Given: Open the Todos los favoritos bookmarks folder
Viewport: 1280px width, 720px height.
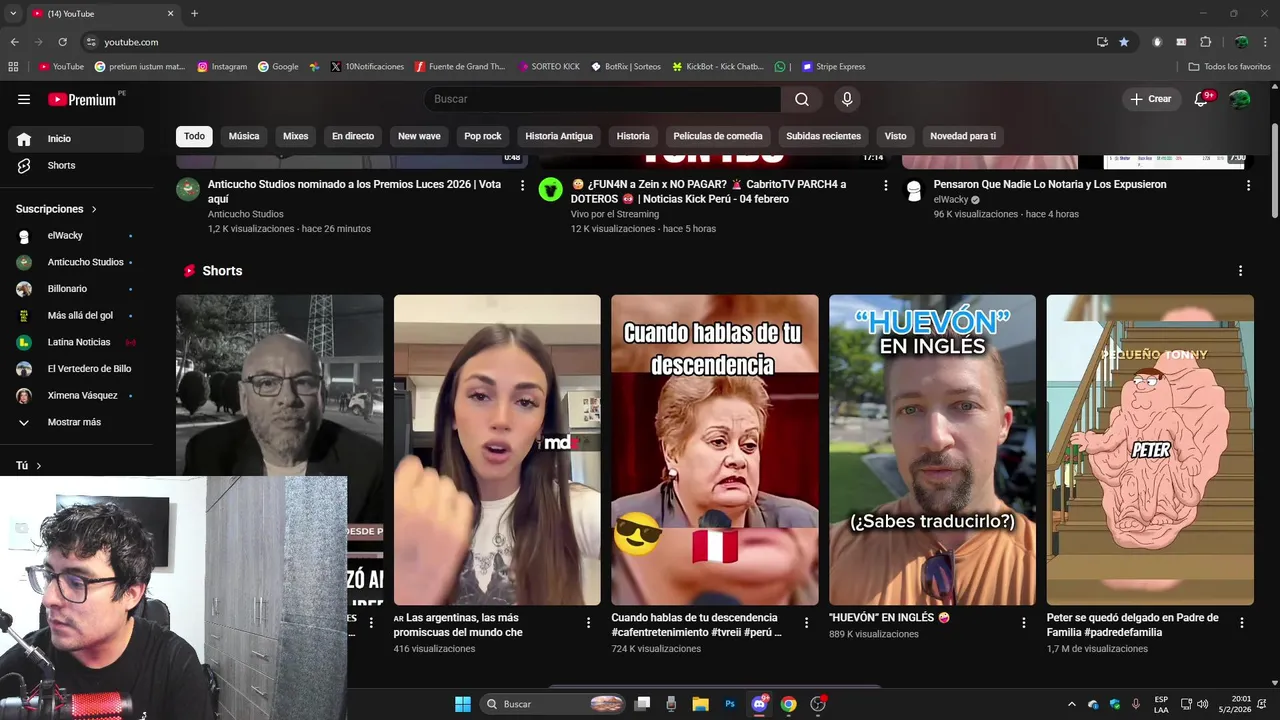Looking at the screenshot, I should (x=1230, y=67).
